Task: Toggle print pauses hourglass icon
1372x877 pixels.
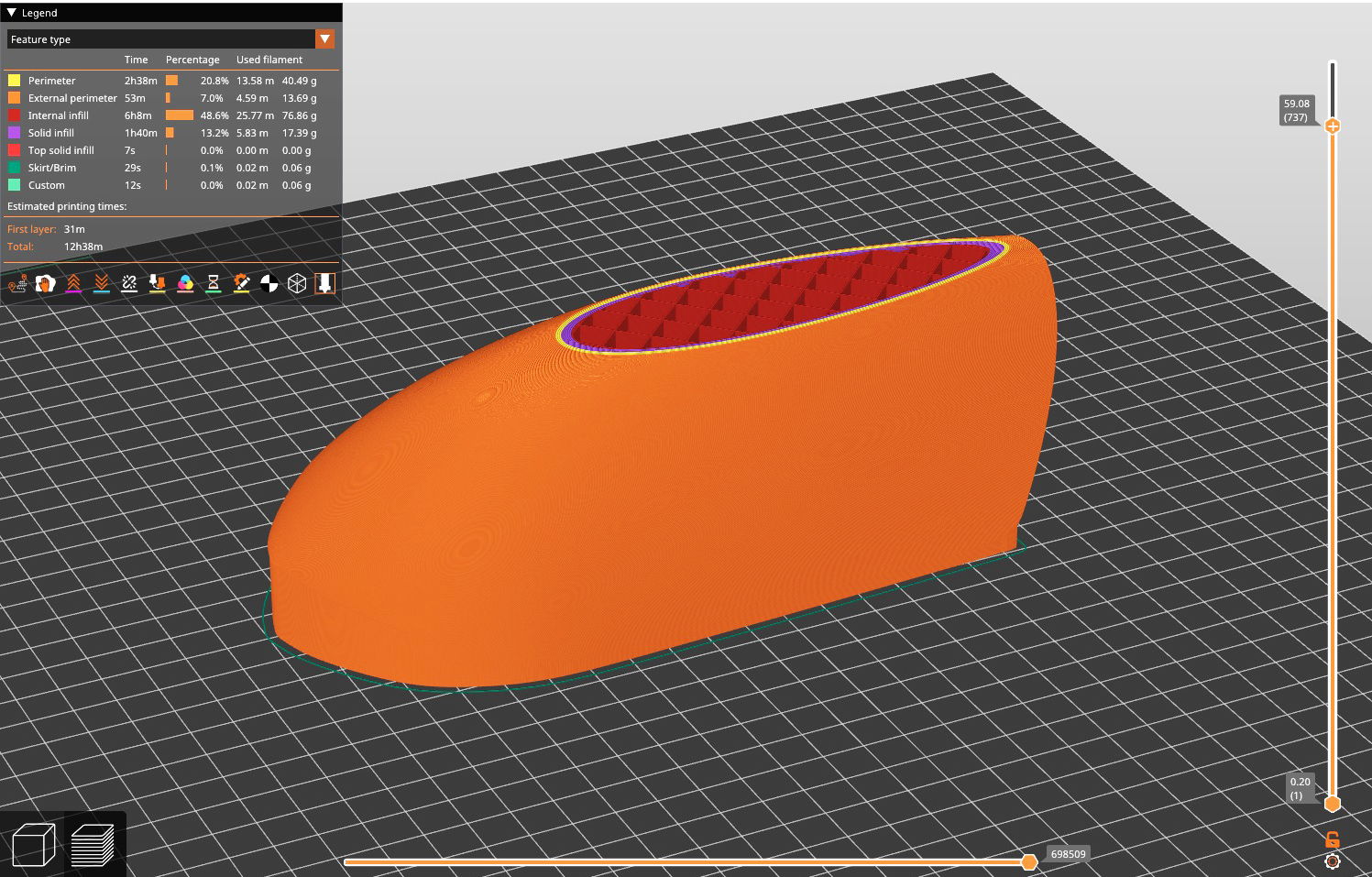Action: tap(214, 284)
